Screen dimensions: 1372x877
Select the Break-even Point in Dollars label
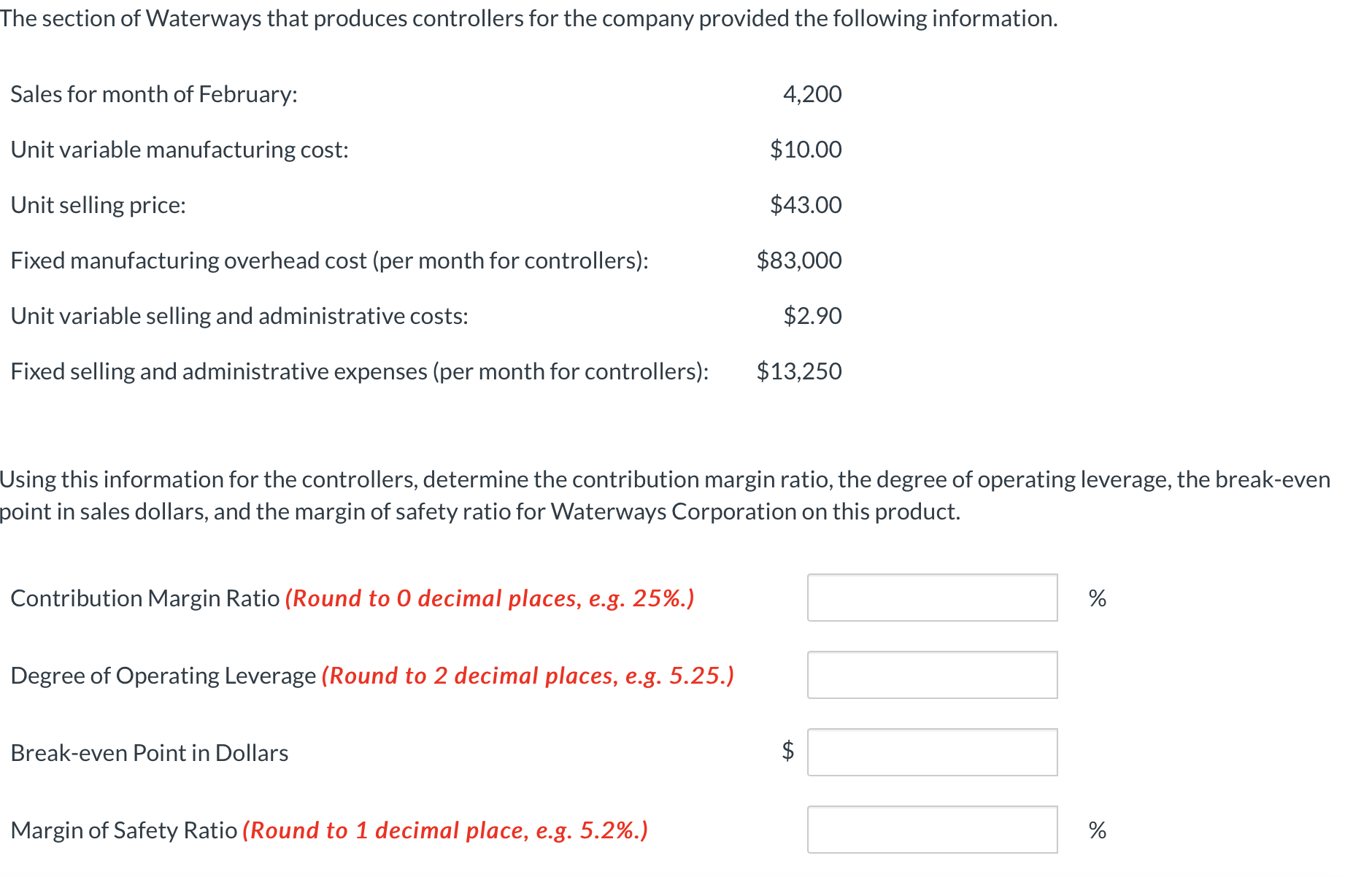(x=148, y=752)
